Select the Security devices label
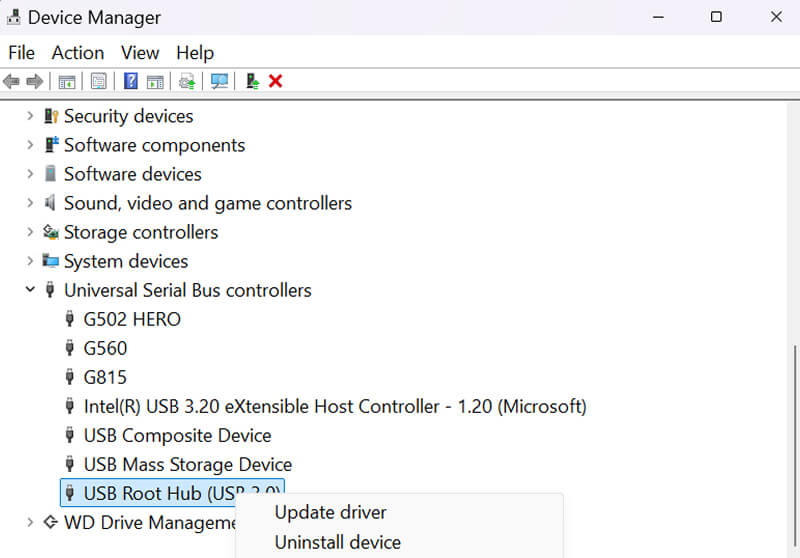 click(x=129, y=116)
